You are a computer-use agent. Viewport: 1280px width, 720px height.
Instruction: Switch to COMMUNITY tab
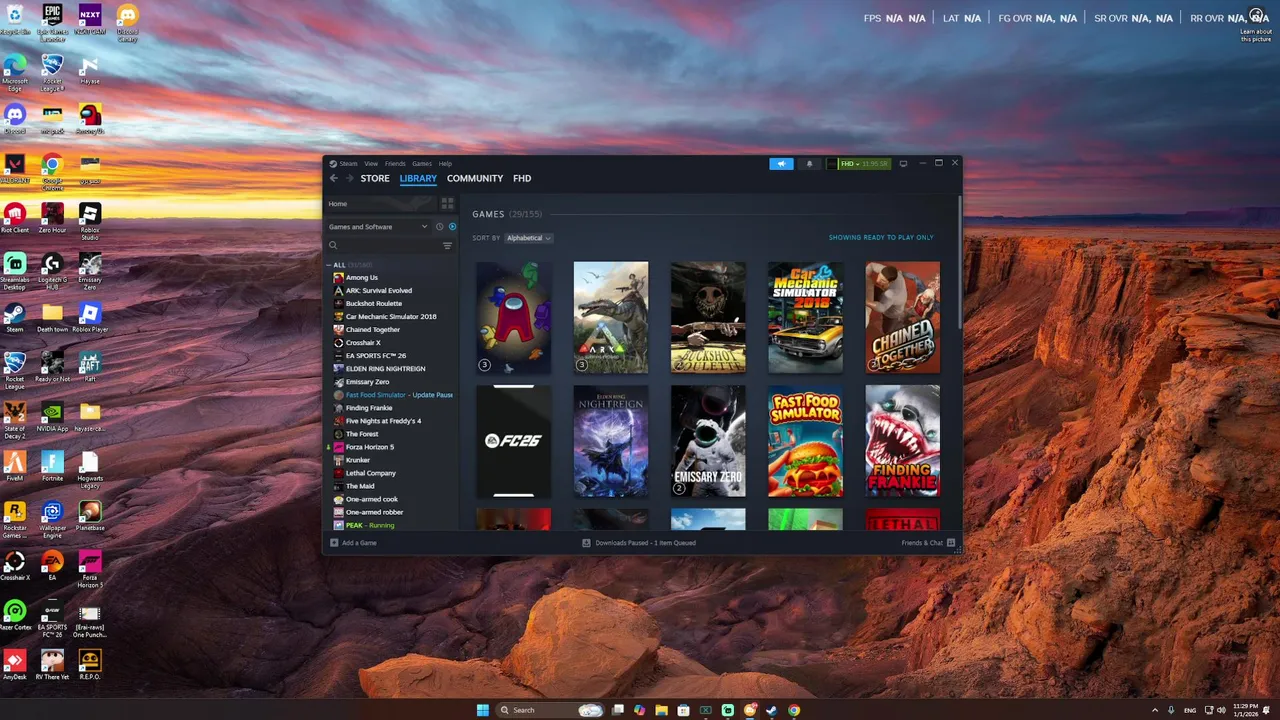point(475,178)
